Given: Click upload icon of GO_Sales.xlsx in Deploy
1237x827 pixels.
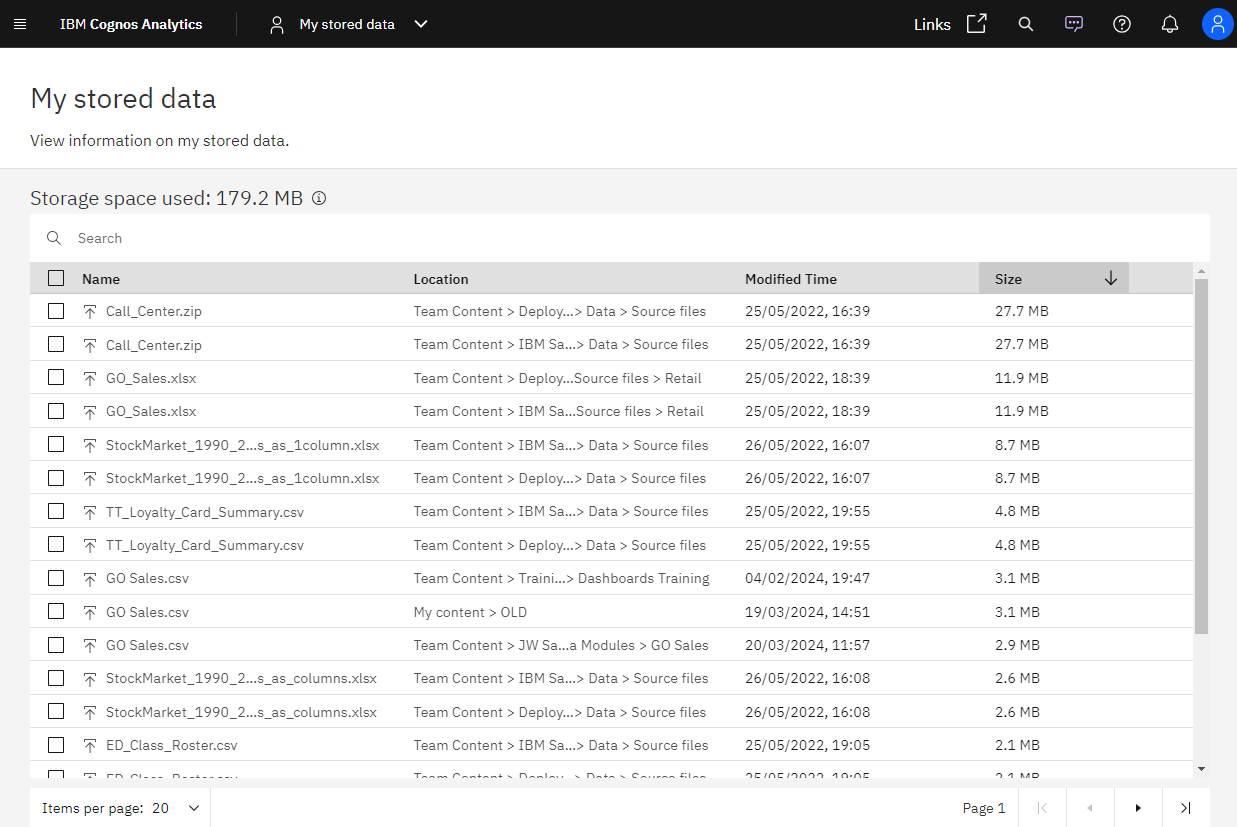Looking at the screenshot, I should click(90, 378).
